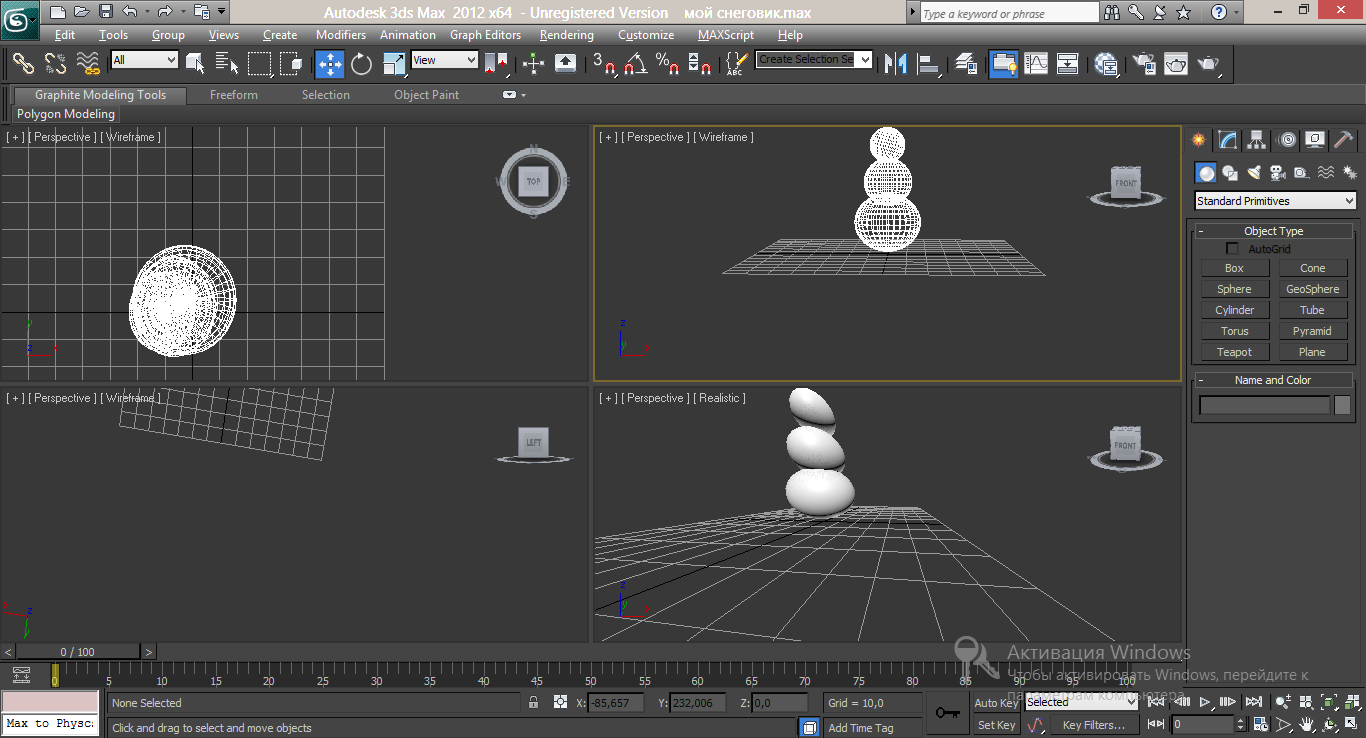Click the Teapot object button

[x=1234, y=352]
